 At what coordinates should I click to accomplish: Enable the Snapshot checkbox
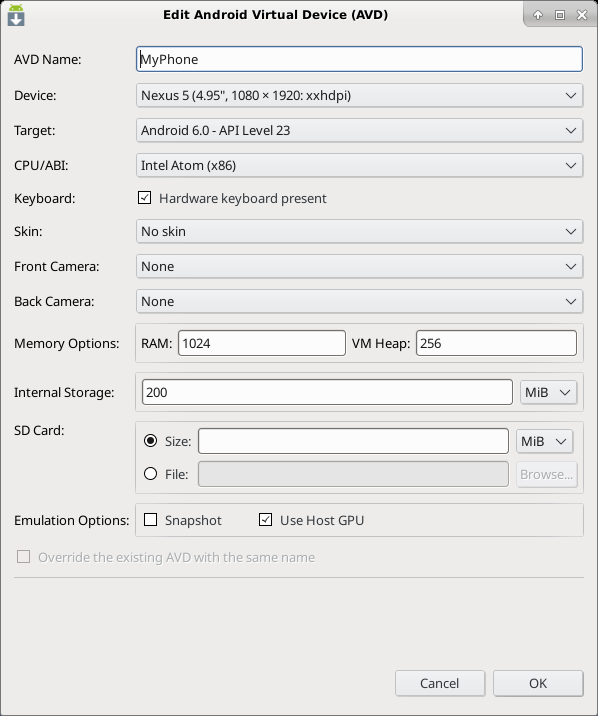click(151, 520)
